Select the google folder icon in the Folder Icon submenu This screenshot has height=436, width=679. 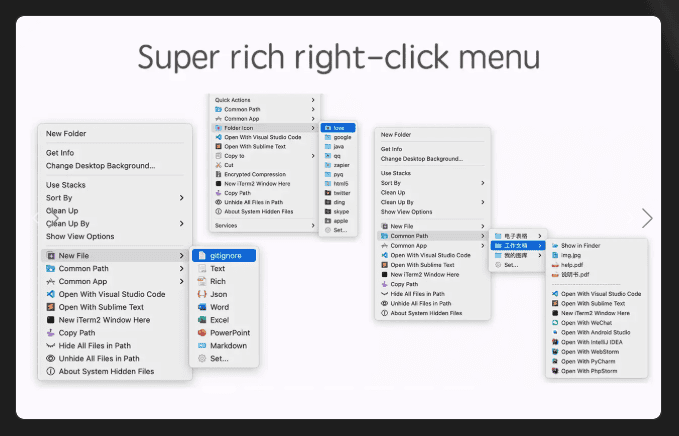[x=328, y=137]
